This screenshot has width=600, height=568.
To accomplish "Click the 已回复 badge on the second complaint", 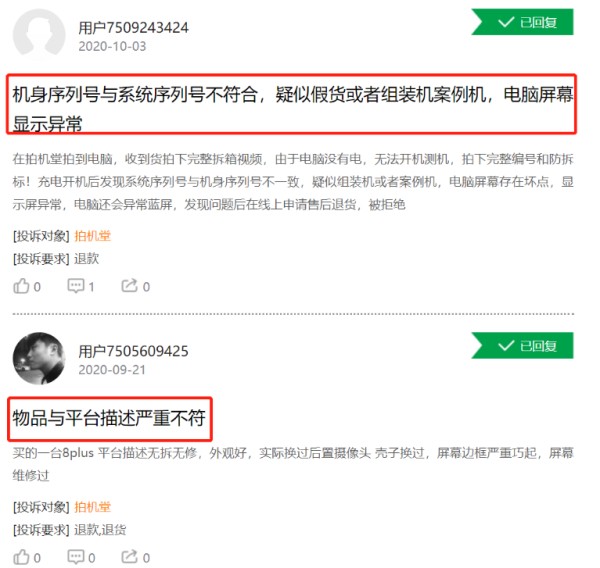I will point(522,346).
